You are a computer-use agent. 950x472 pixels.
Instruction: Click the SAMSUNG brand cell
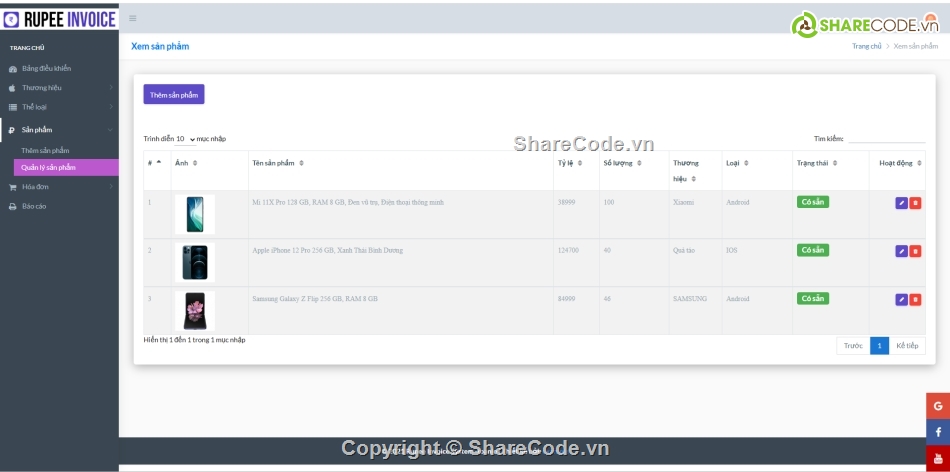(x=690, y=299)
